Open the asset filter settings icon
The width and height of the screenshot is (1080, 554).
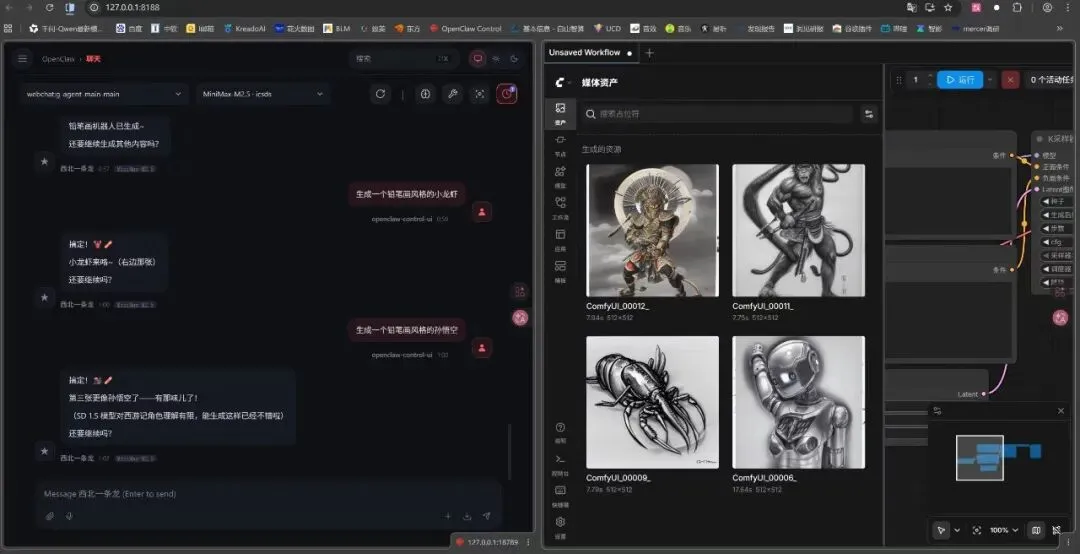pyautogui.click(x=869, y=114)
